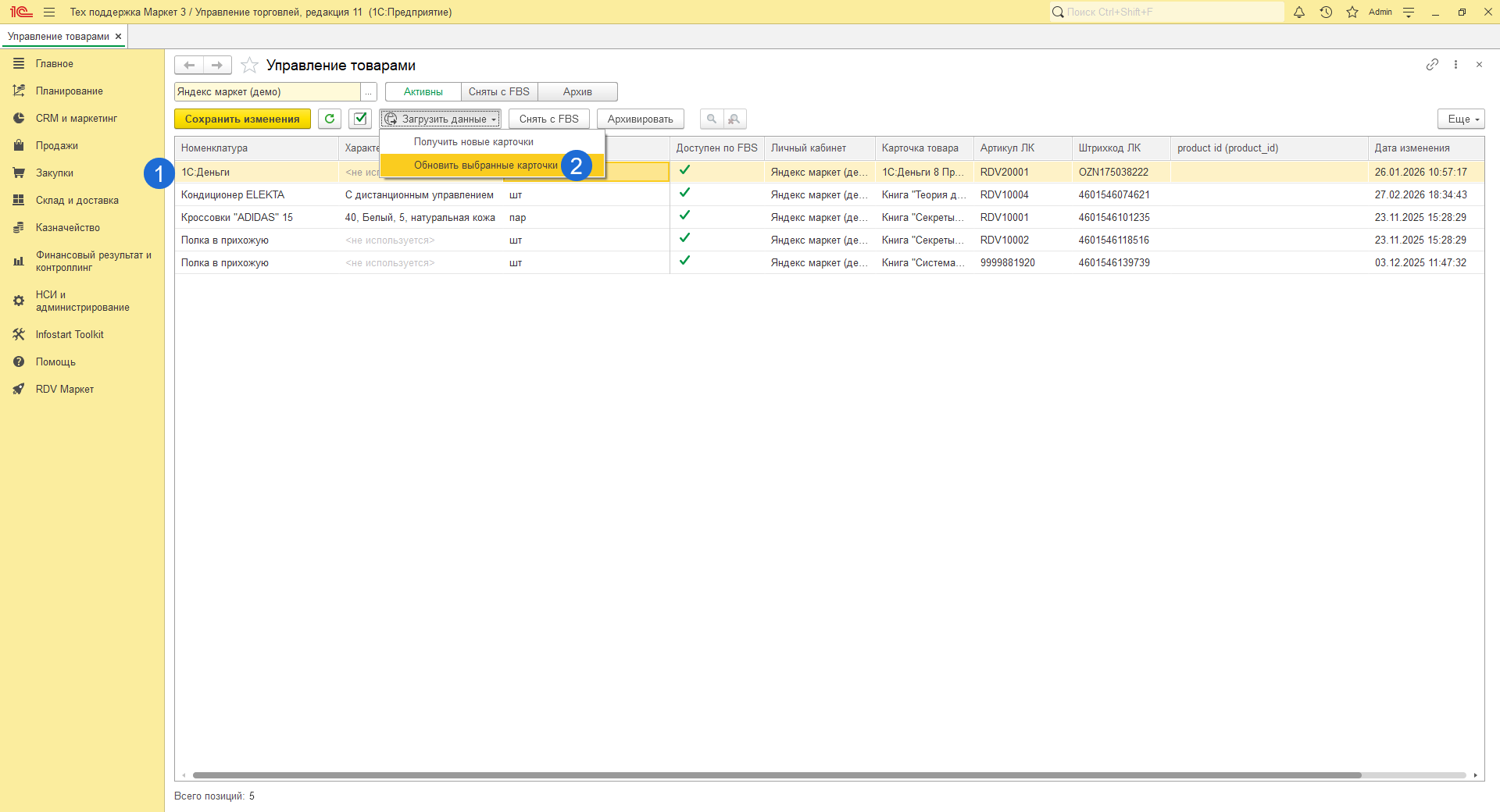1500x812 pixels.
Task: Toggle the FBS availability check for Кроссовки ADIDAS
Action: click(x=684, y=215)
